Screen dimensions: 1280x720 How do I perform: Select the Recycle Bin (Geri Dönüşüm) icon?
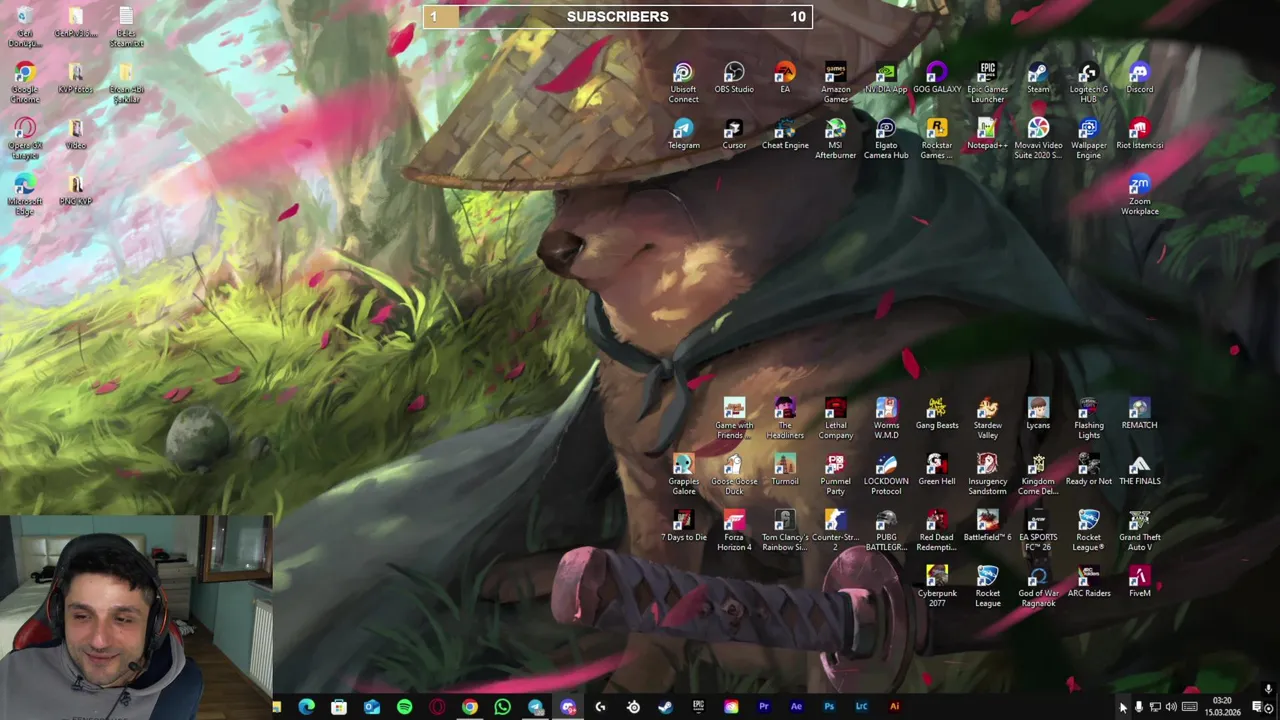(25, 26)
